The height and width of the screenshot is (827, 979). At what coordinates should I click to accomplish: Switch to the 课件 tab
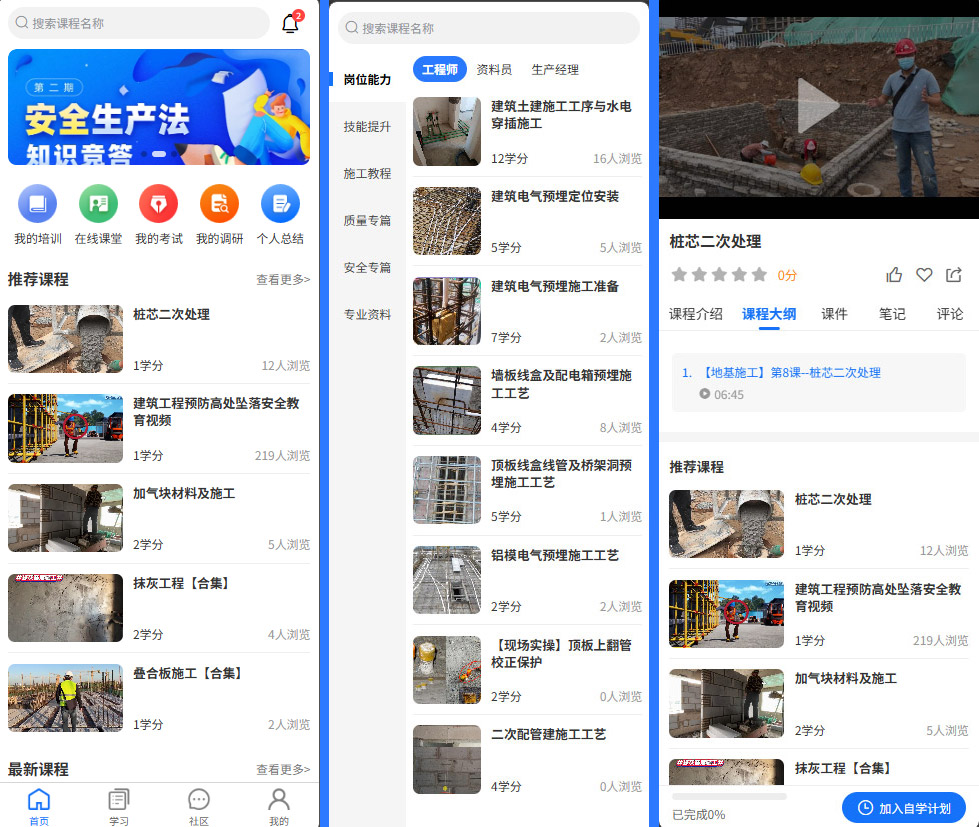click(x=834, y=314)
